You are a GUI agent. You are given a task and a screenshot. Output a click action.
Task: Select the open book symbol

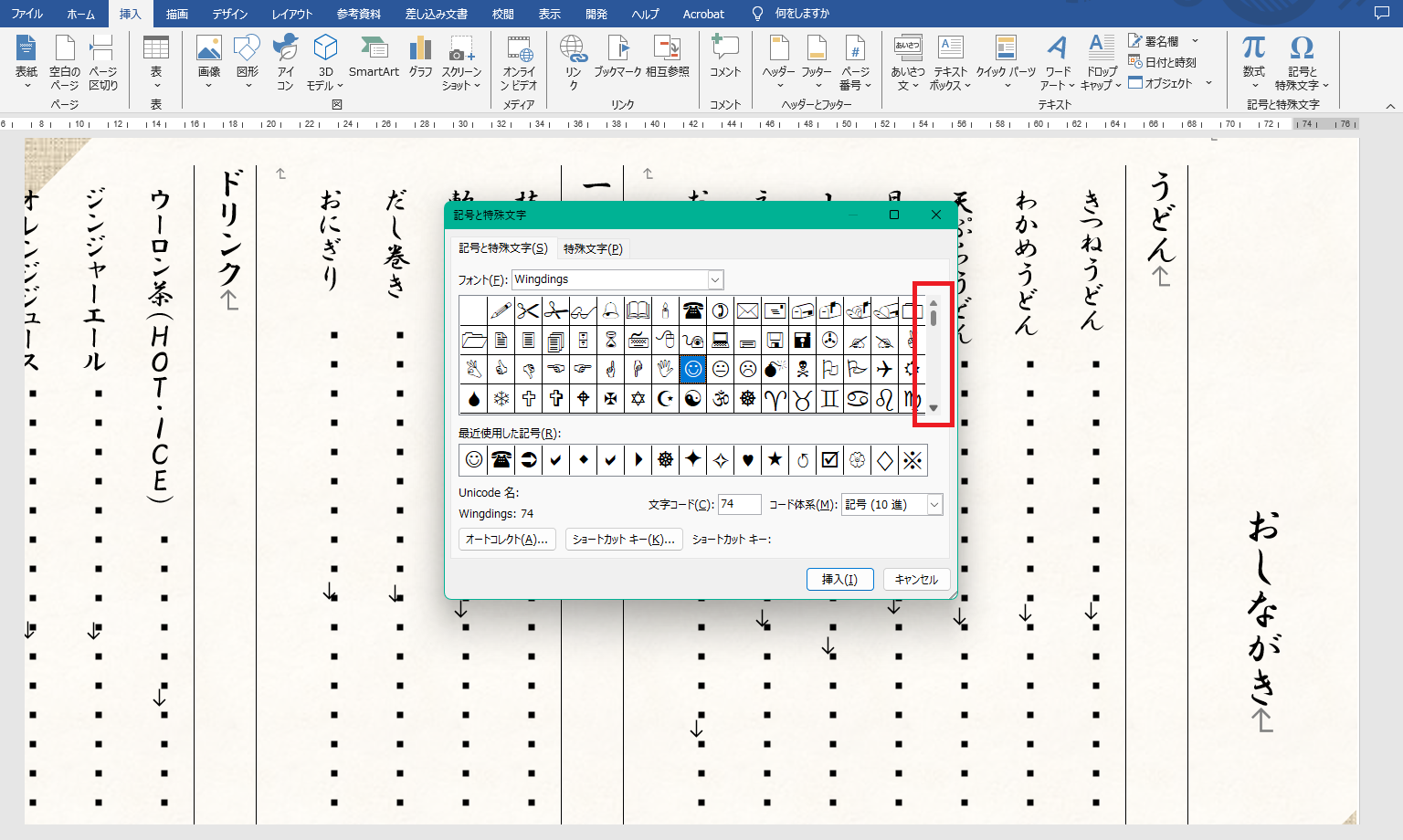click(x=638, y=311)
